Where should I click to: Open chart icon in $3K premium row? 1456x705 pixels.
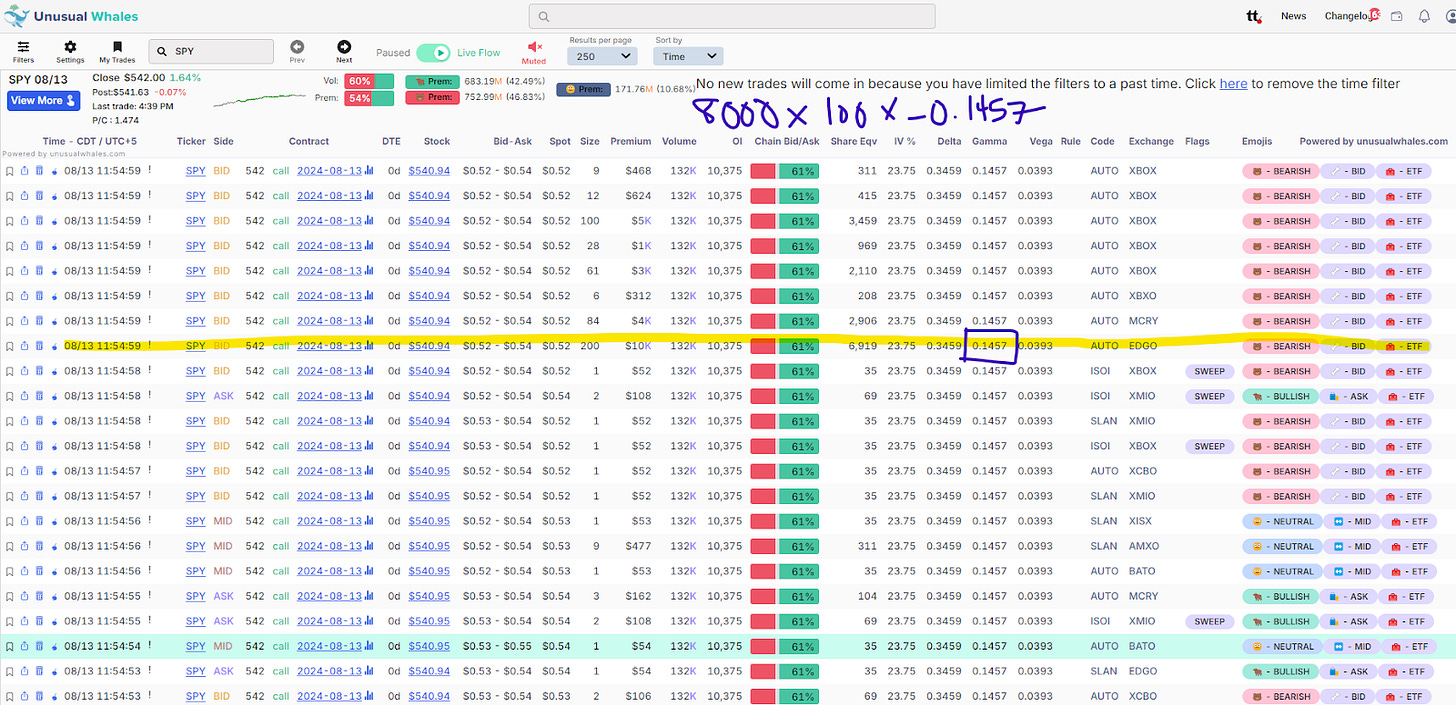(370, 271)
